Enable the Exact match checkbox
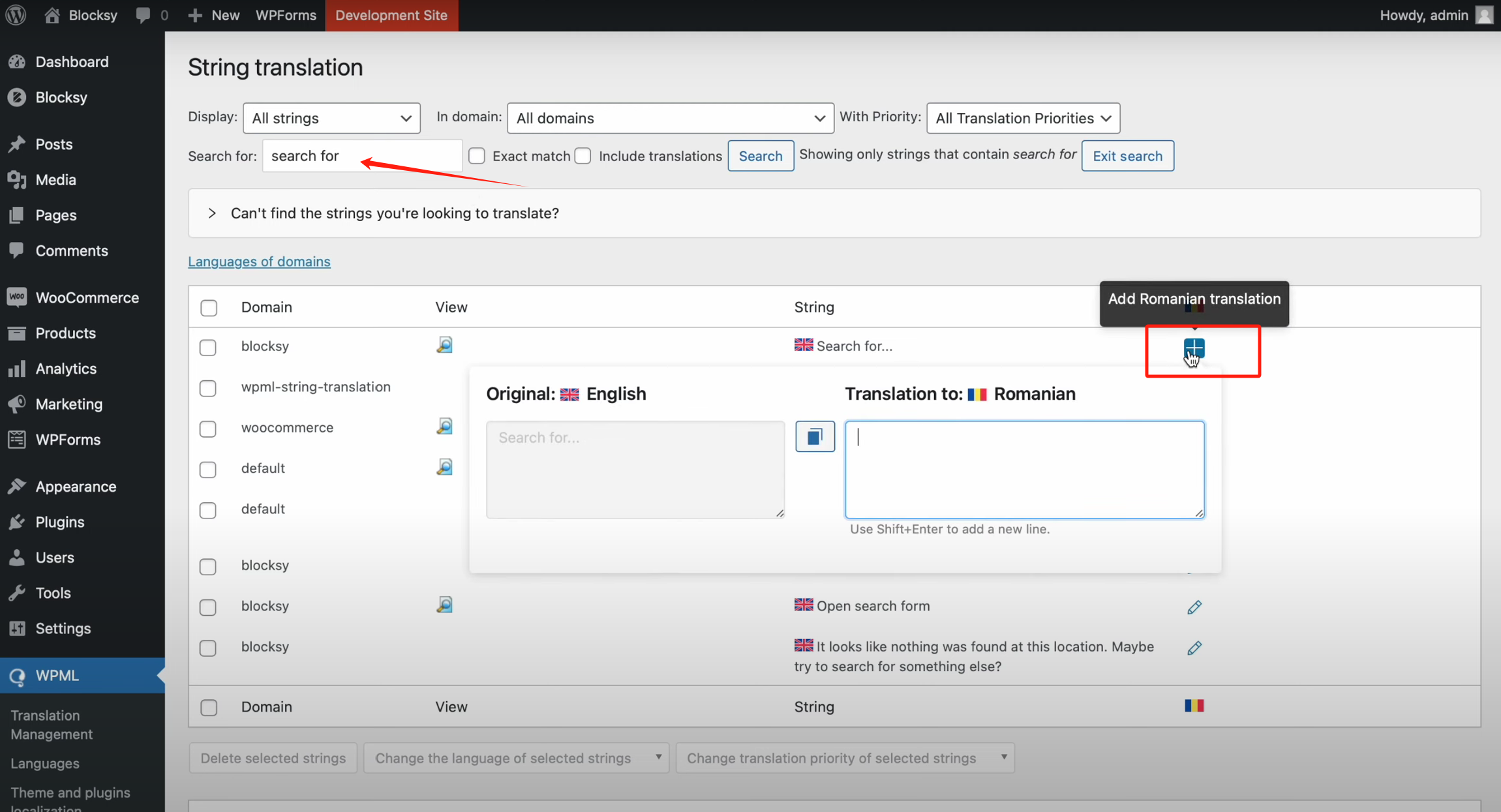 coord(477,156)
